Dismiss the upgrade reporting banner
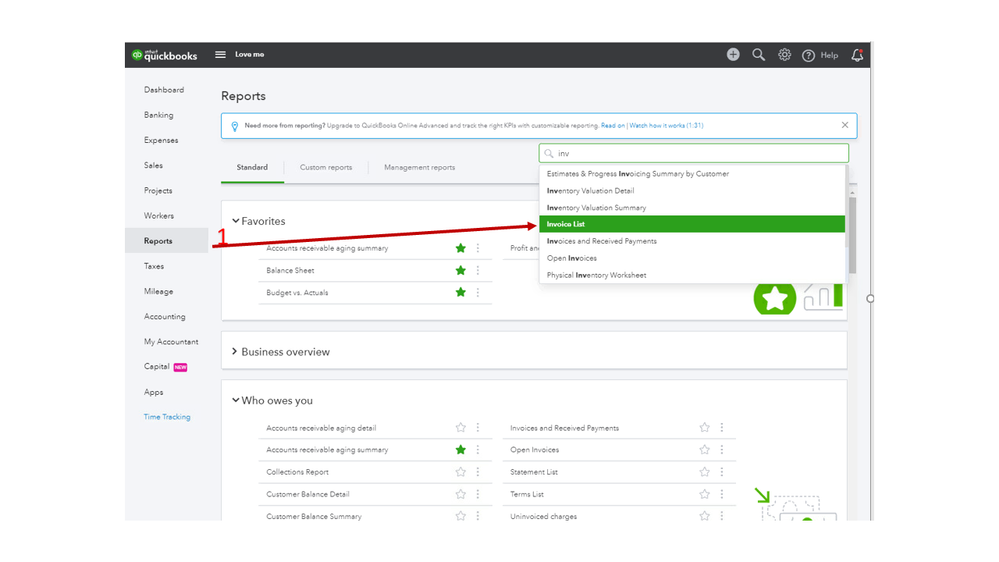The height and width of the screenshot is (562, 999). click(x=845, y=125)
